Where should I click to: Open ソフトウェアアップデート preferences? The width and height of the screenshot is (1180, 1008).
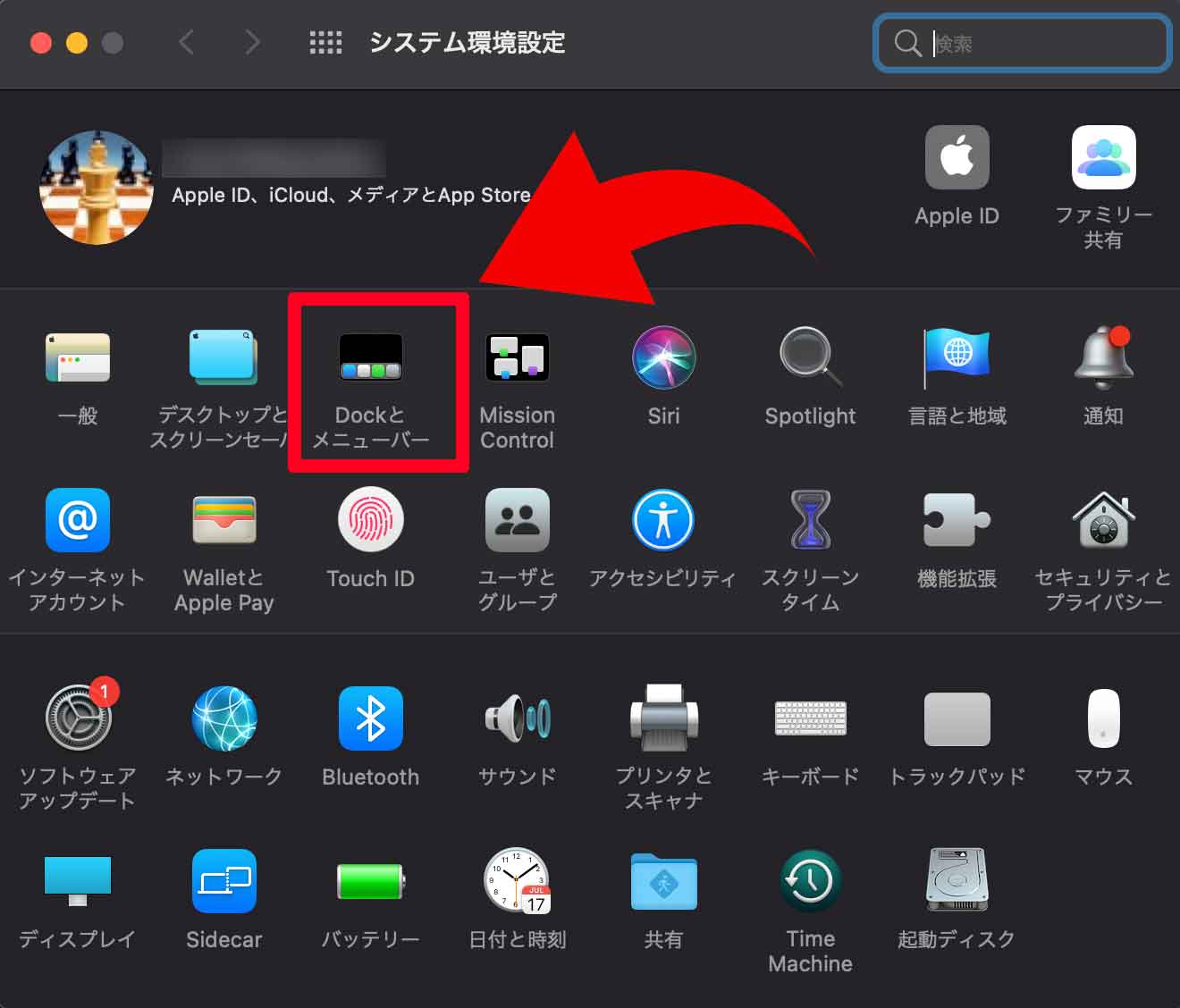(x=80, y=717)
